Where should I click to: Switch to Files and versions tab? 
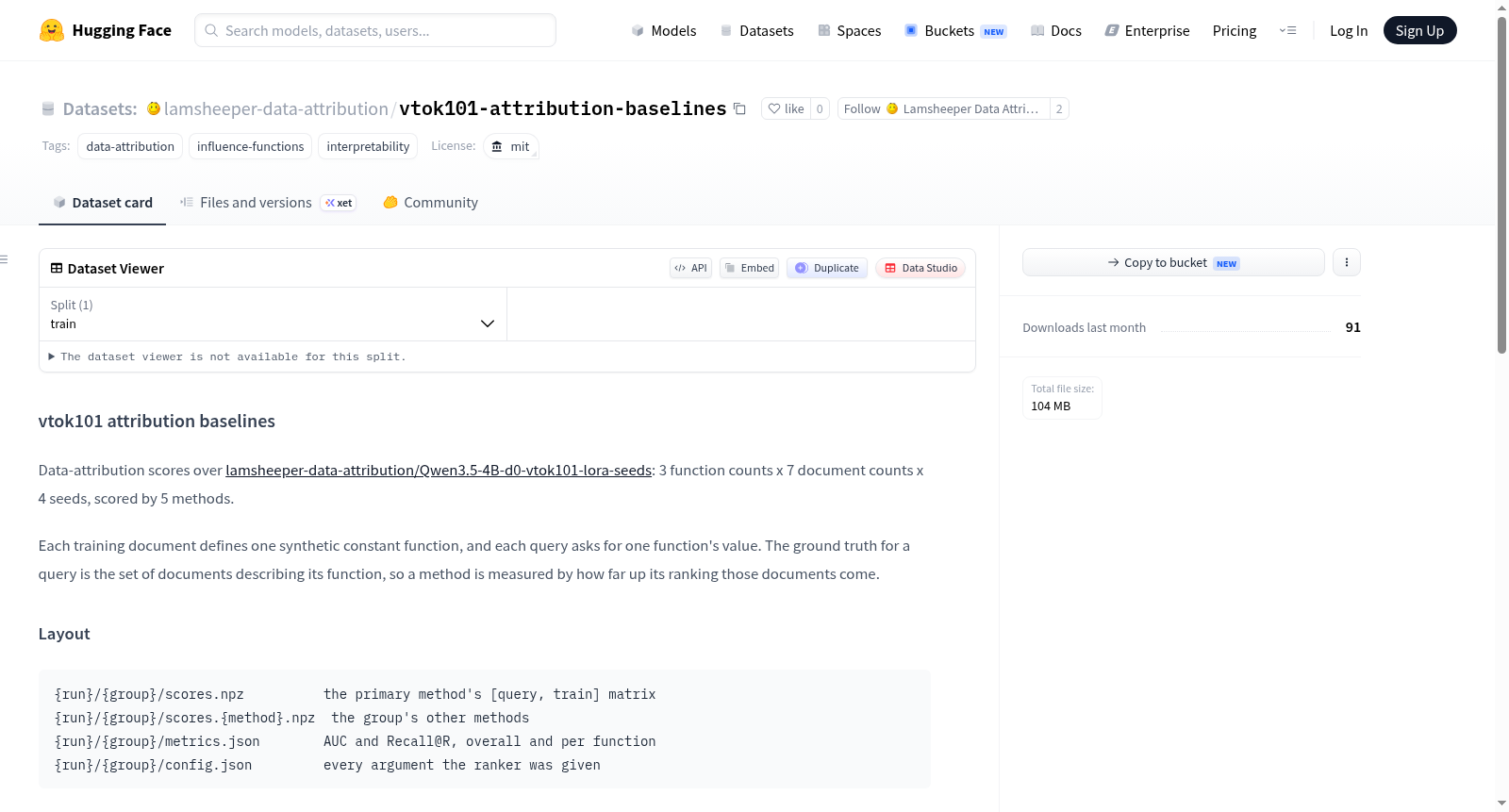[268, 203]
